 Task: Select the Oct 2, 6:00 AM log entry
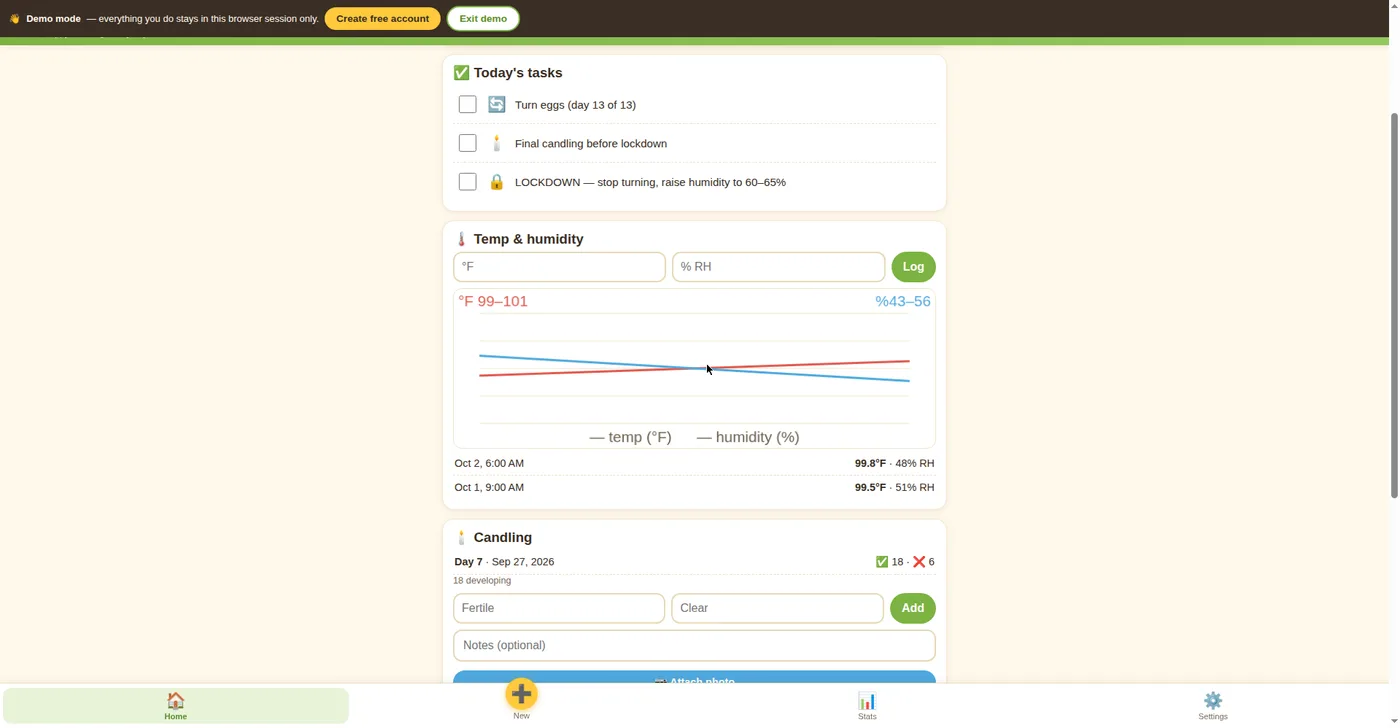[x=694, y=463]
